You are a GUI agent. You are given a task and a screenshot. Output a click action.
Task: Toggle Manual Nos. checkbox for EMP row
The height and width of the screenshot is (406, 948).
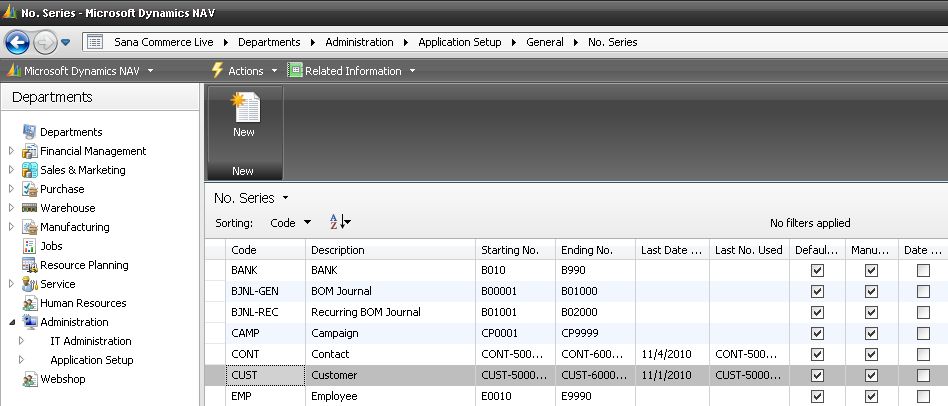tap(871, 396)
